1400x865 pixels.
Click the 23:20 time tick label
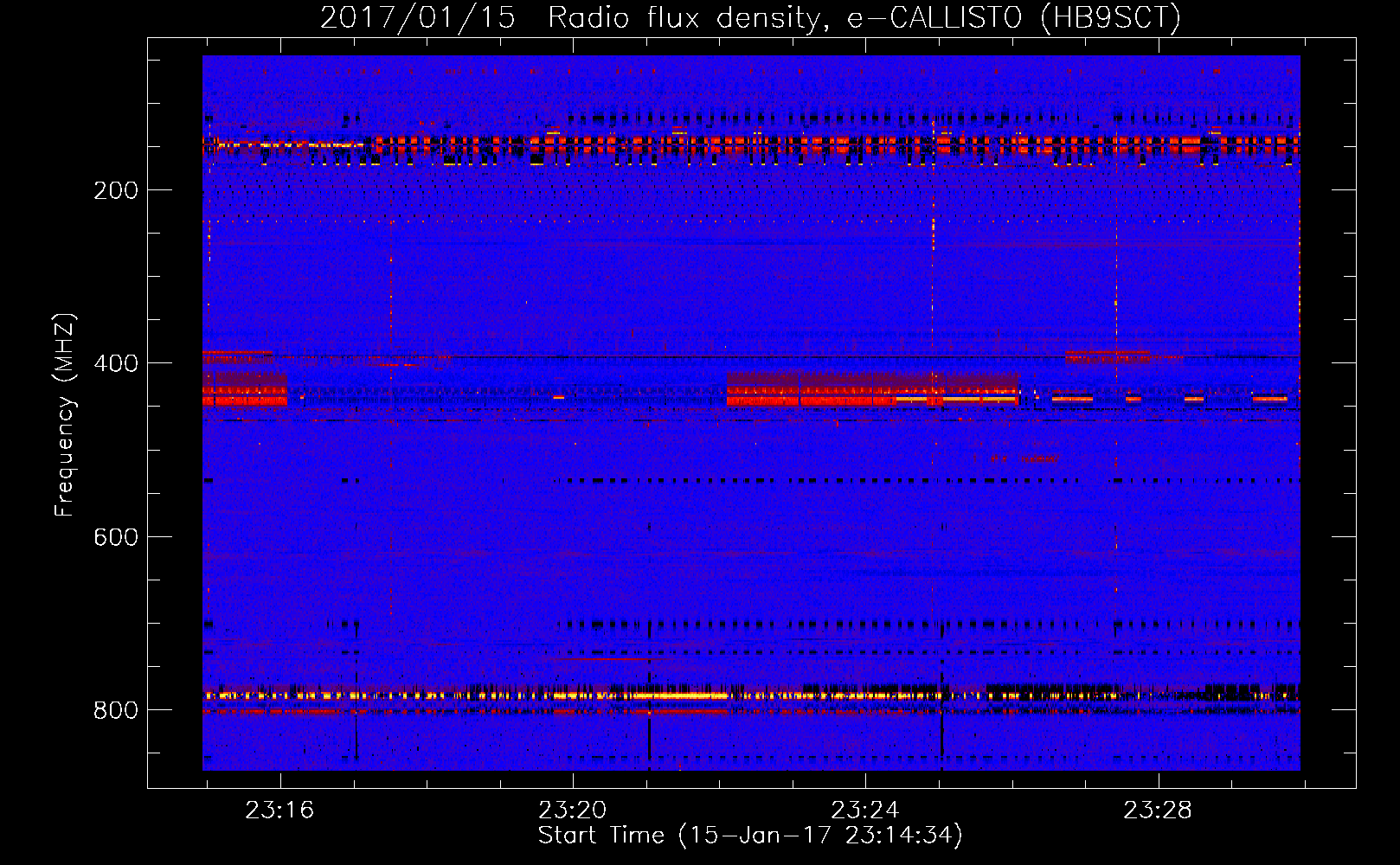coord(572,810)
